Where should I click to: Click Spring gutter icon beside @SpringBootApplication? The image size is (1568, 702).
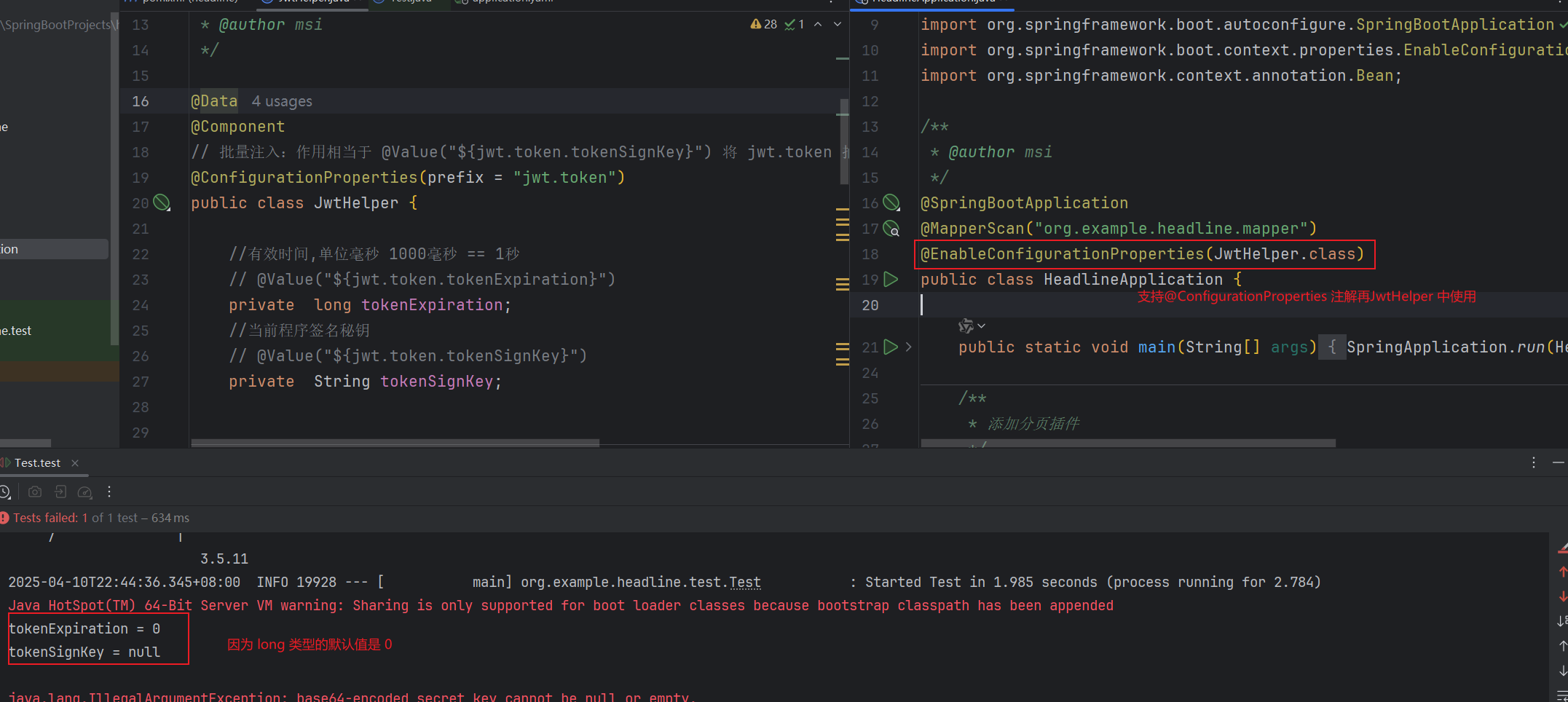point(891,203)
